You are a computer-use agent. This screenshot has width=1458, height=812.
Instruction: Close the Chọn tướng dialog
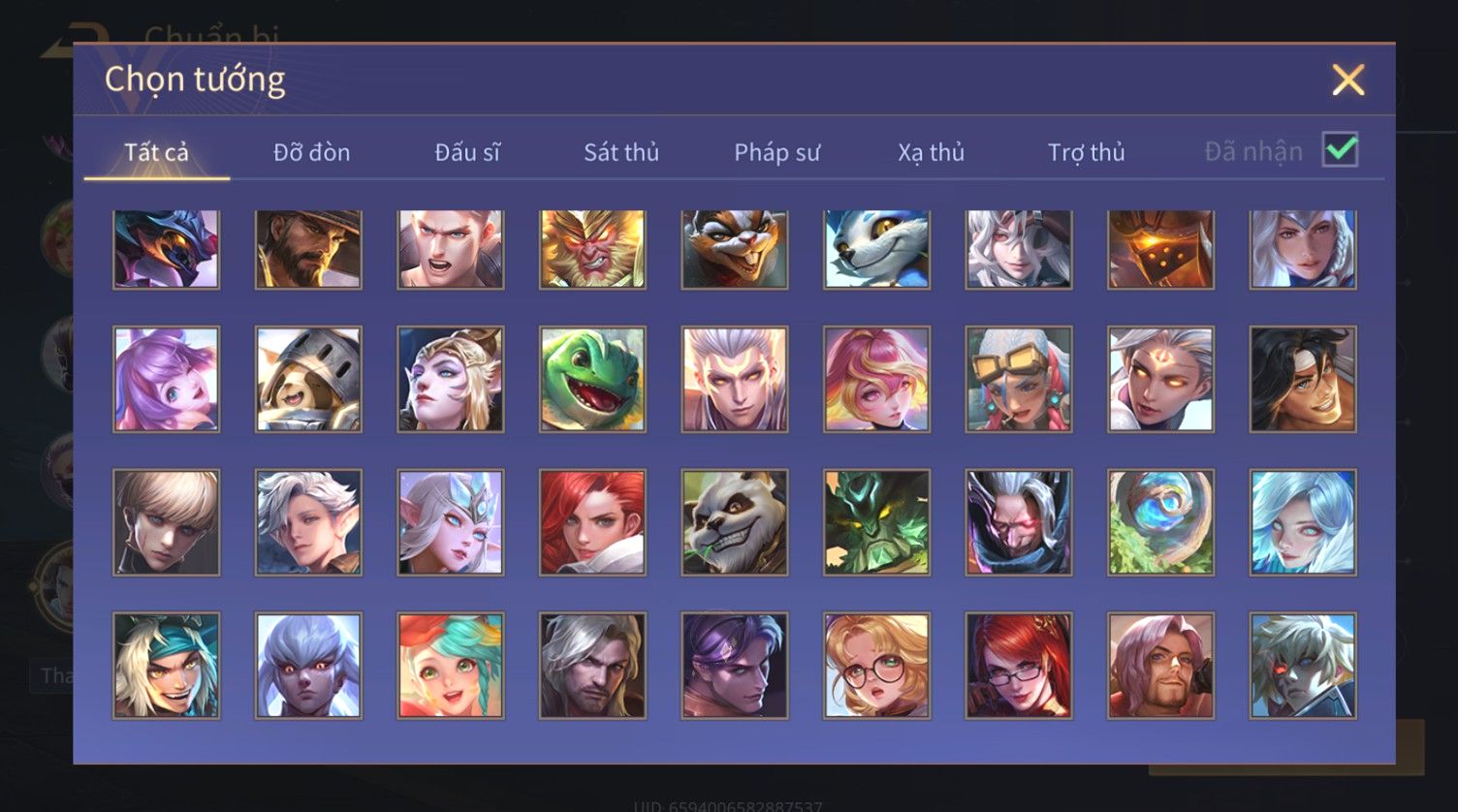point(1347,79)
